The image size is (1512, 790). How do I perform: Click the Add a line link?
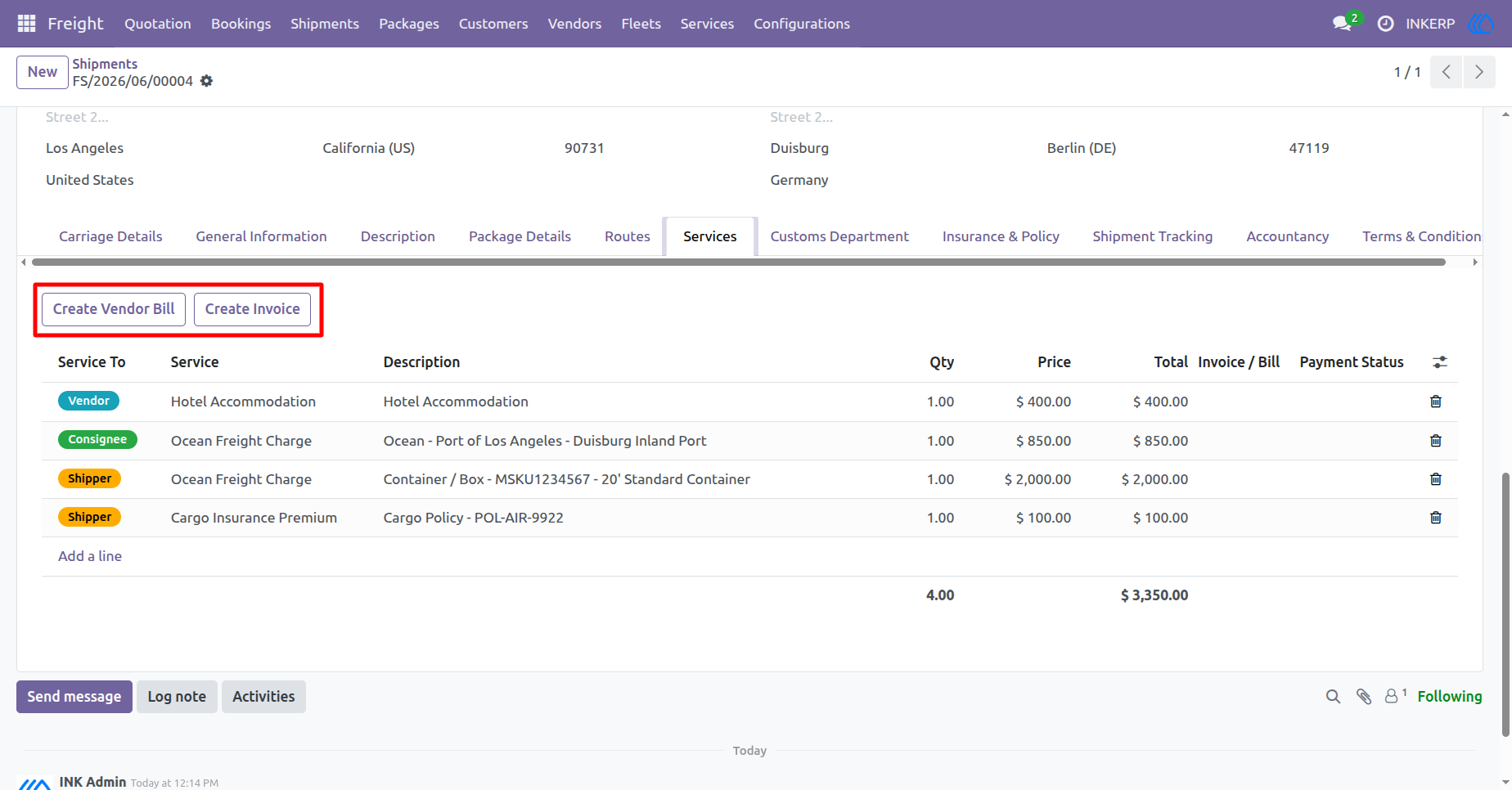pos(90,556)
